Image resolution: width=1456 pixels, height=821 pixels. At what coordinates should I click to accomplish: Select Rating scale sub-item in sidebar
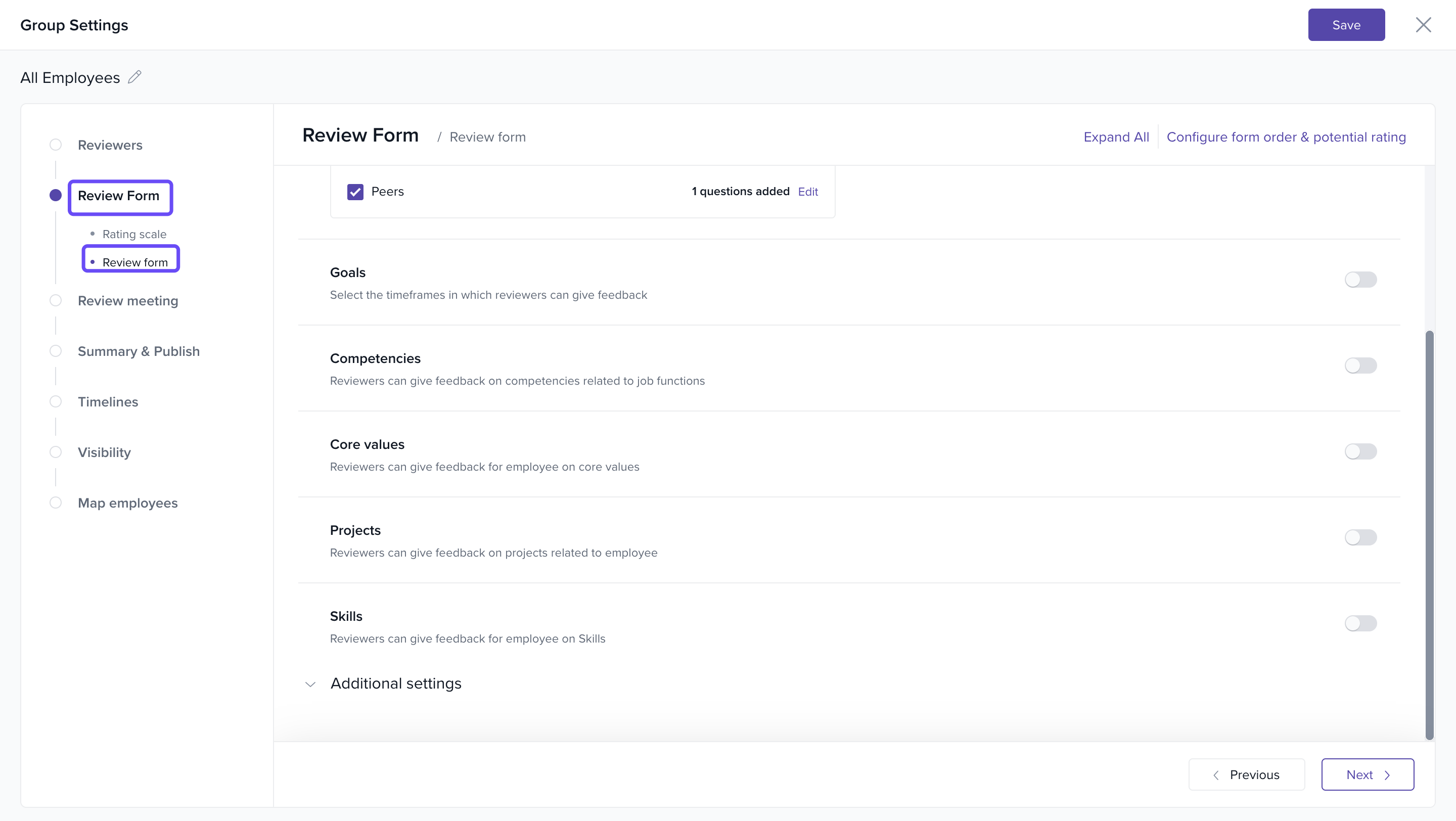coord(134,234)
